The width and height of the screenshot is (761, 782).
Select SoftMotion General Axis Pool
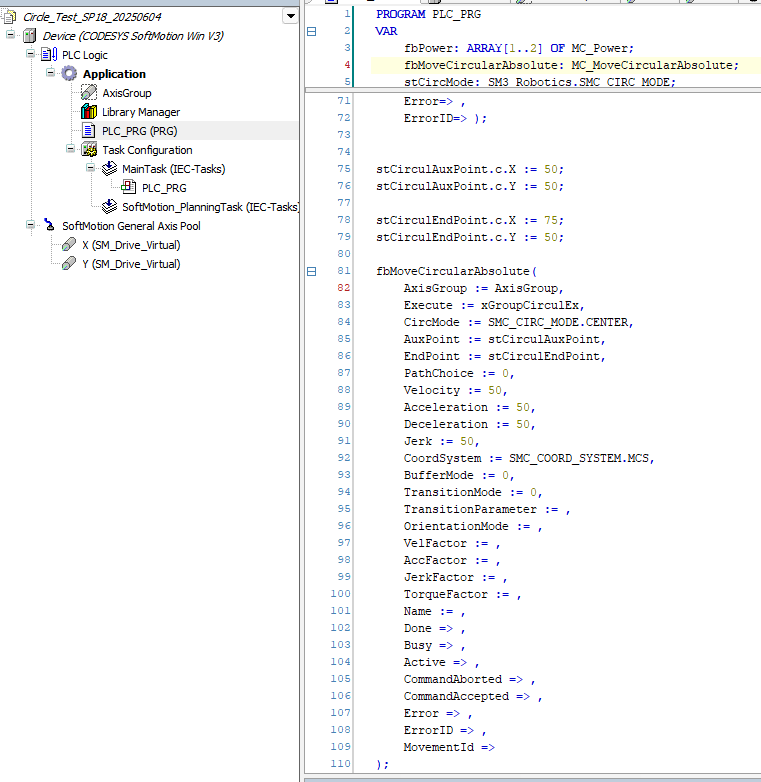(x=131, y=226)
